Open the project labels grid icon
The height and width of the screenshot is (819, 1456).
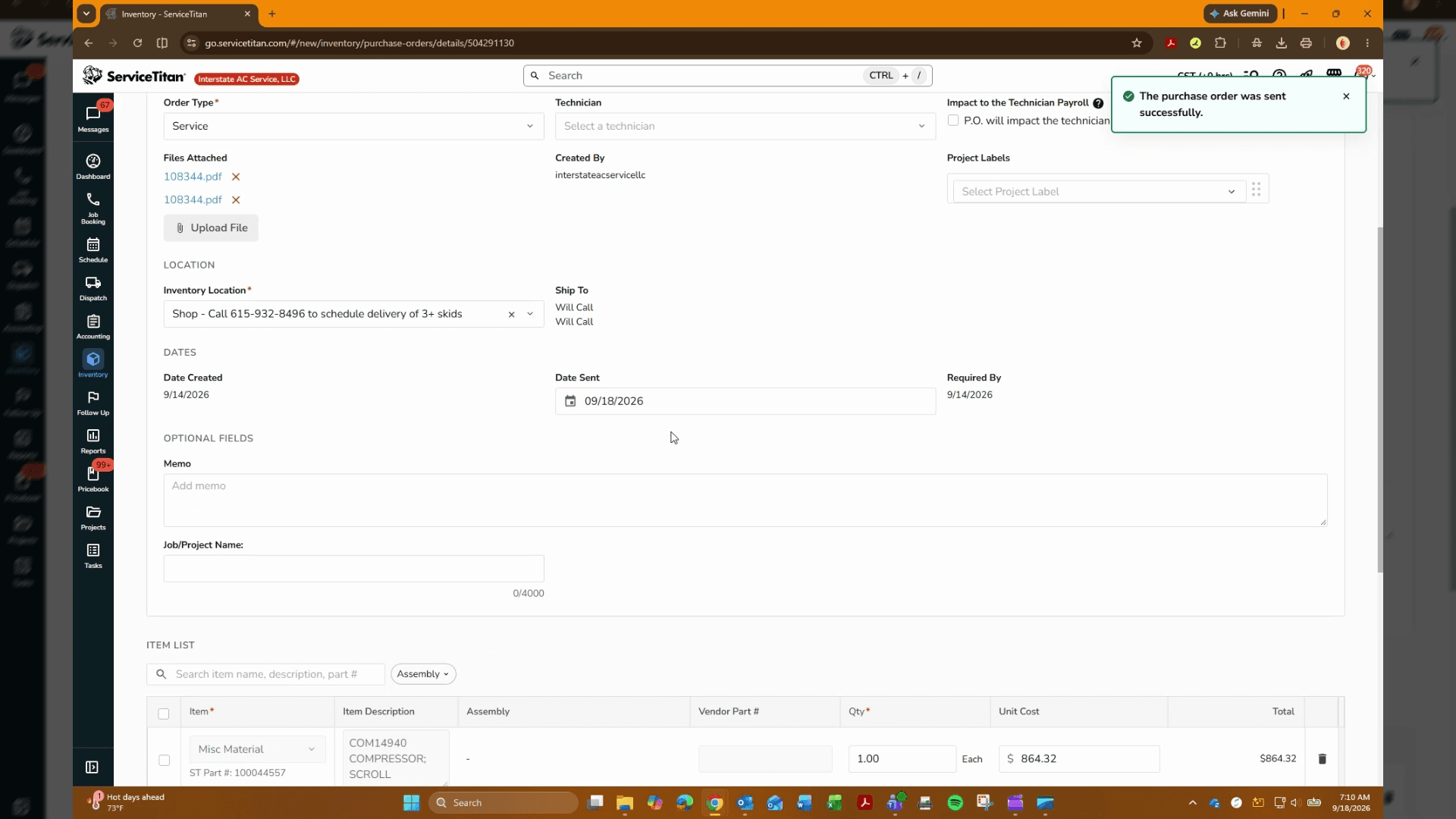click(1256, 190)
